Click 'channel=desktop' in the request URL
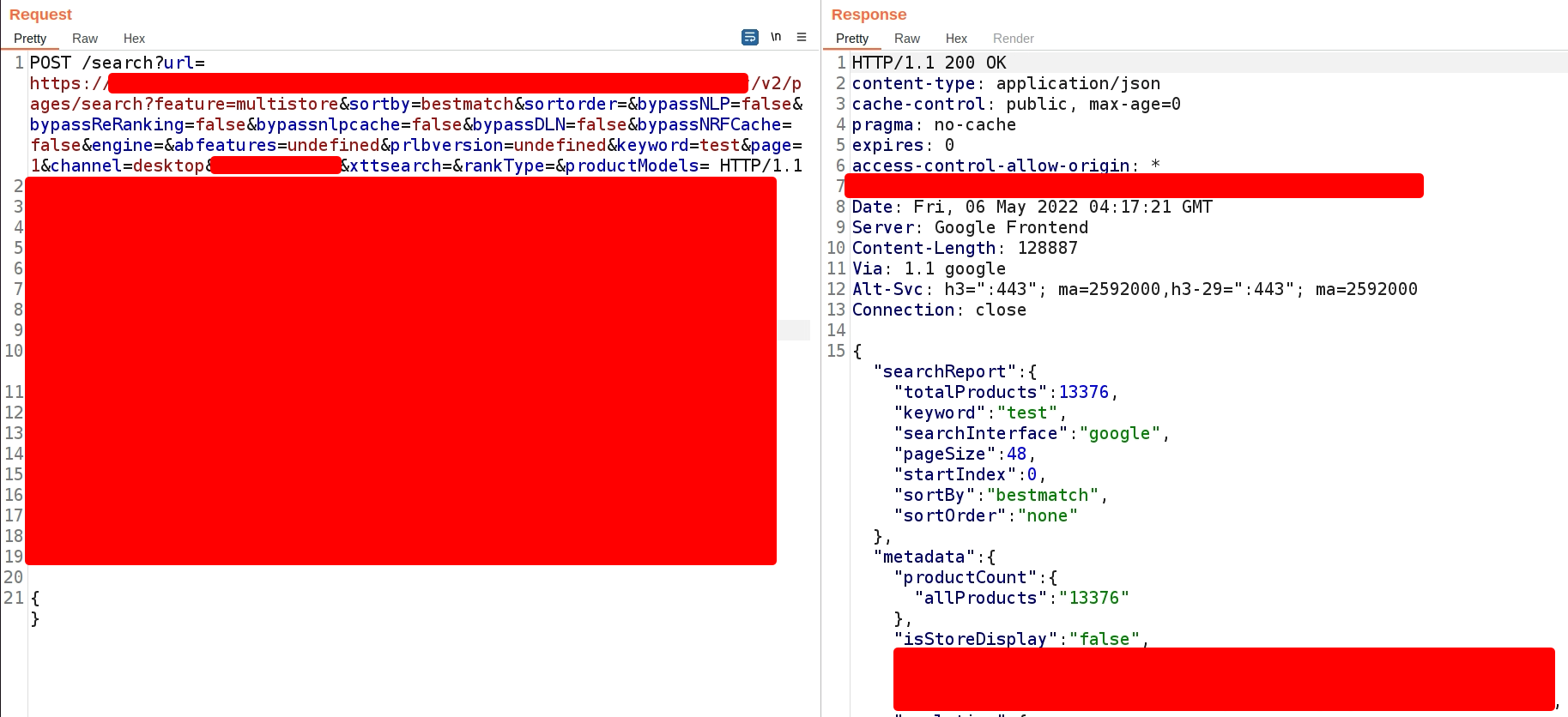Viewport: 1568px width, 717px height. [x=128, y=166]
